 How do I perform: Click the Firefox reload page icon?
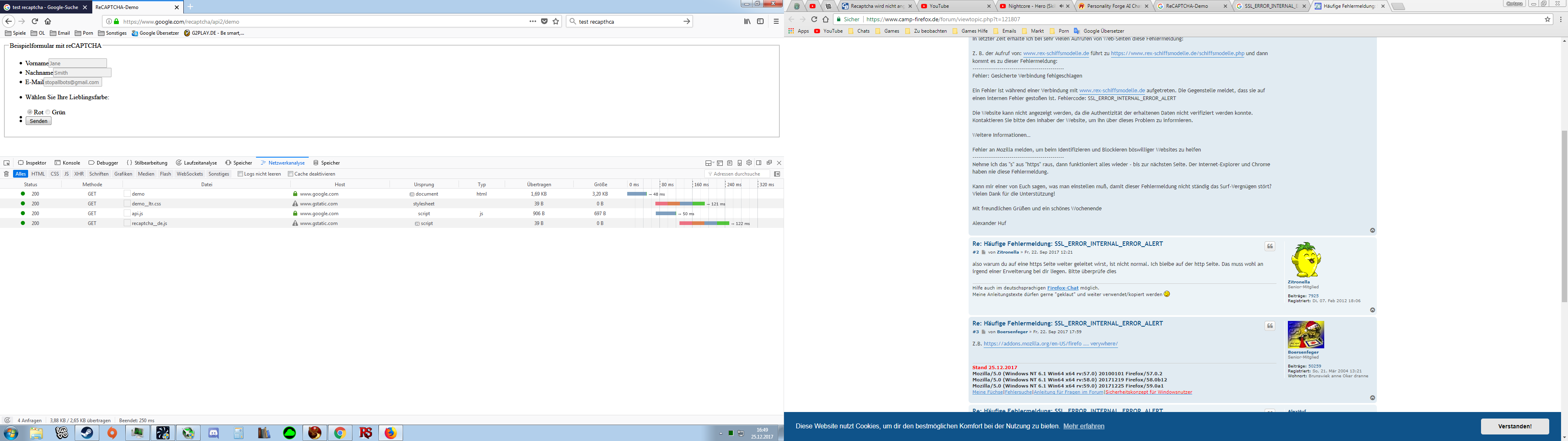35,21
